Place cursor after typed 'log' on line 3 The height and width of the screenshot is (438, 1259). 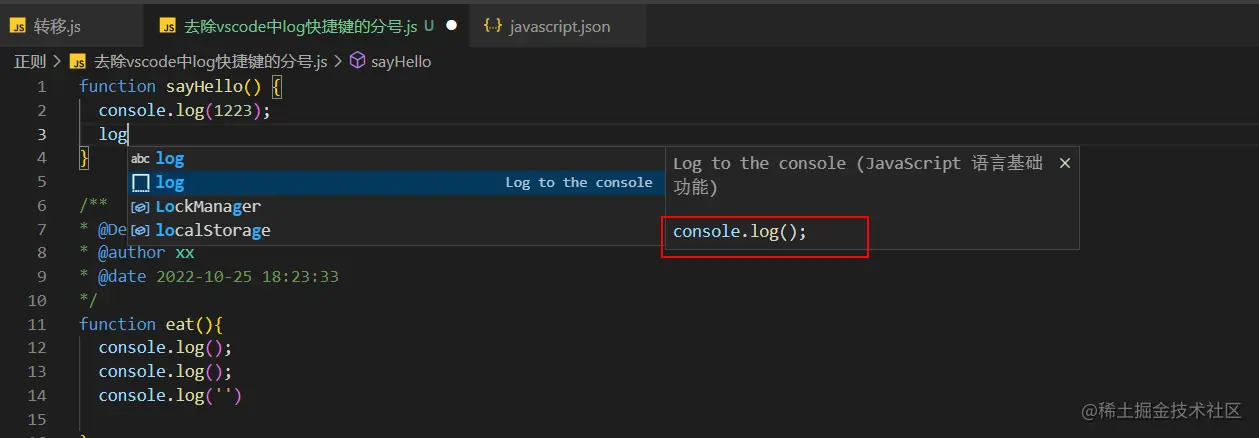[130, 134]
